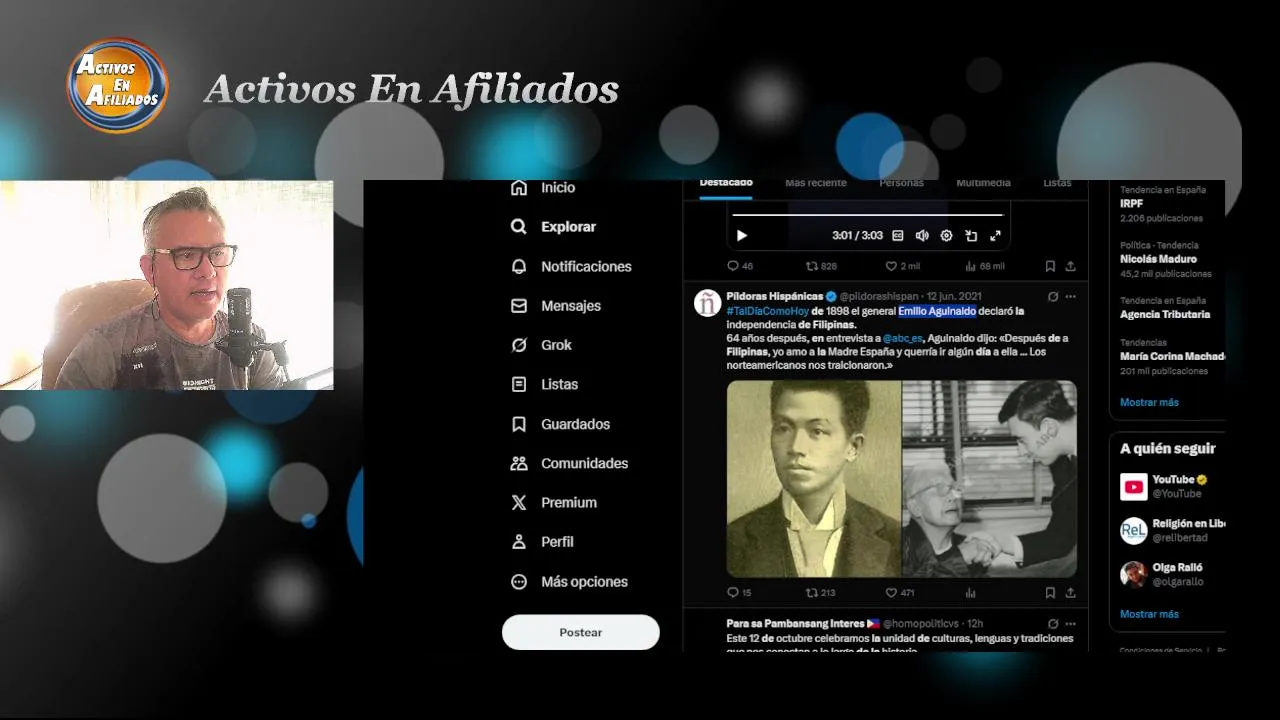Viewport: 1280px width, 720px height.
Task: Click Mostrar más under A quién seguir
Action: (1149, 614)
